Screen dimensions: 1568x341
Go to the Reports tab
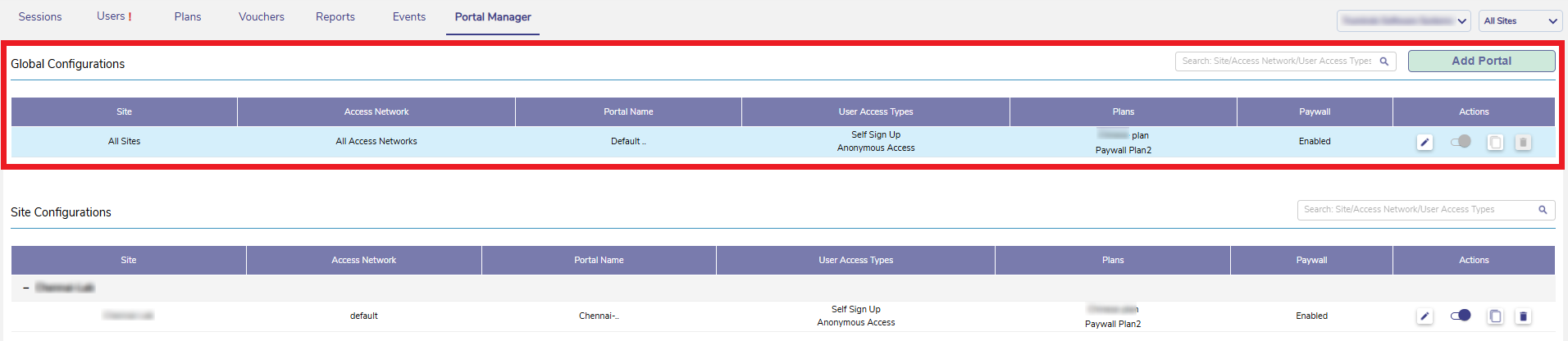click(335, 17)
